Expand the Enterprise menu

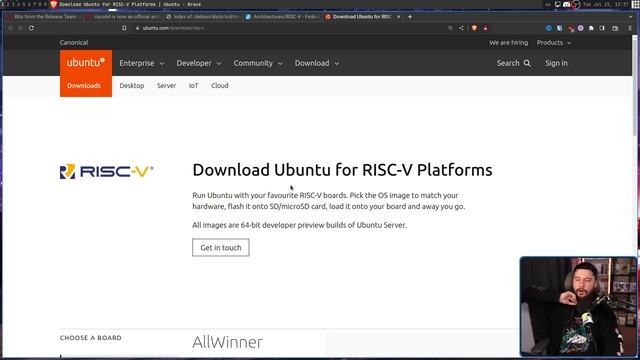point(142,63)
